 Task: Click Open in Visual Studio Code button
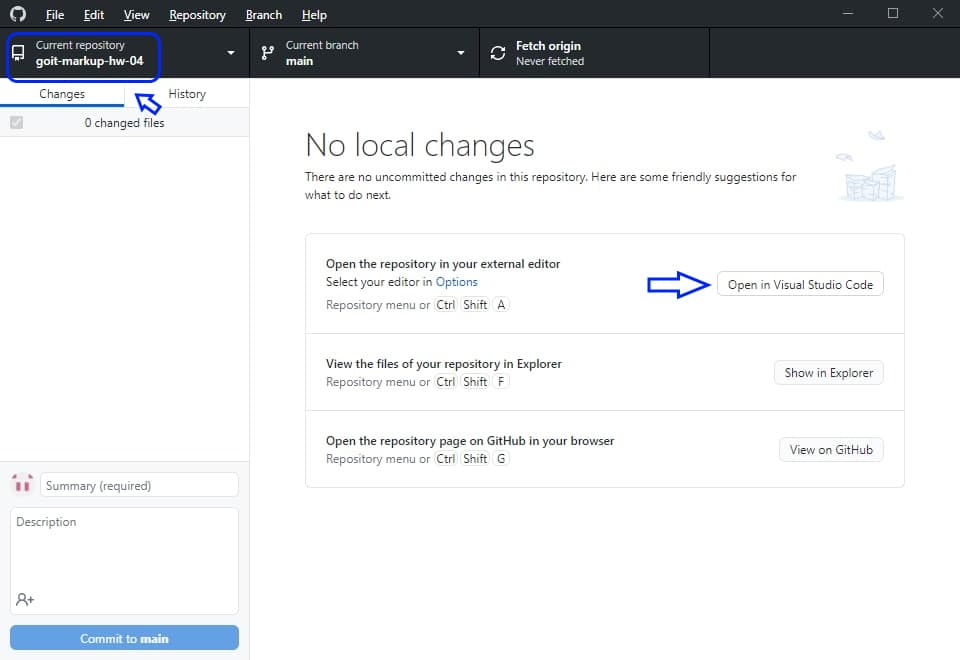click(800, 285)
